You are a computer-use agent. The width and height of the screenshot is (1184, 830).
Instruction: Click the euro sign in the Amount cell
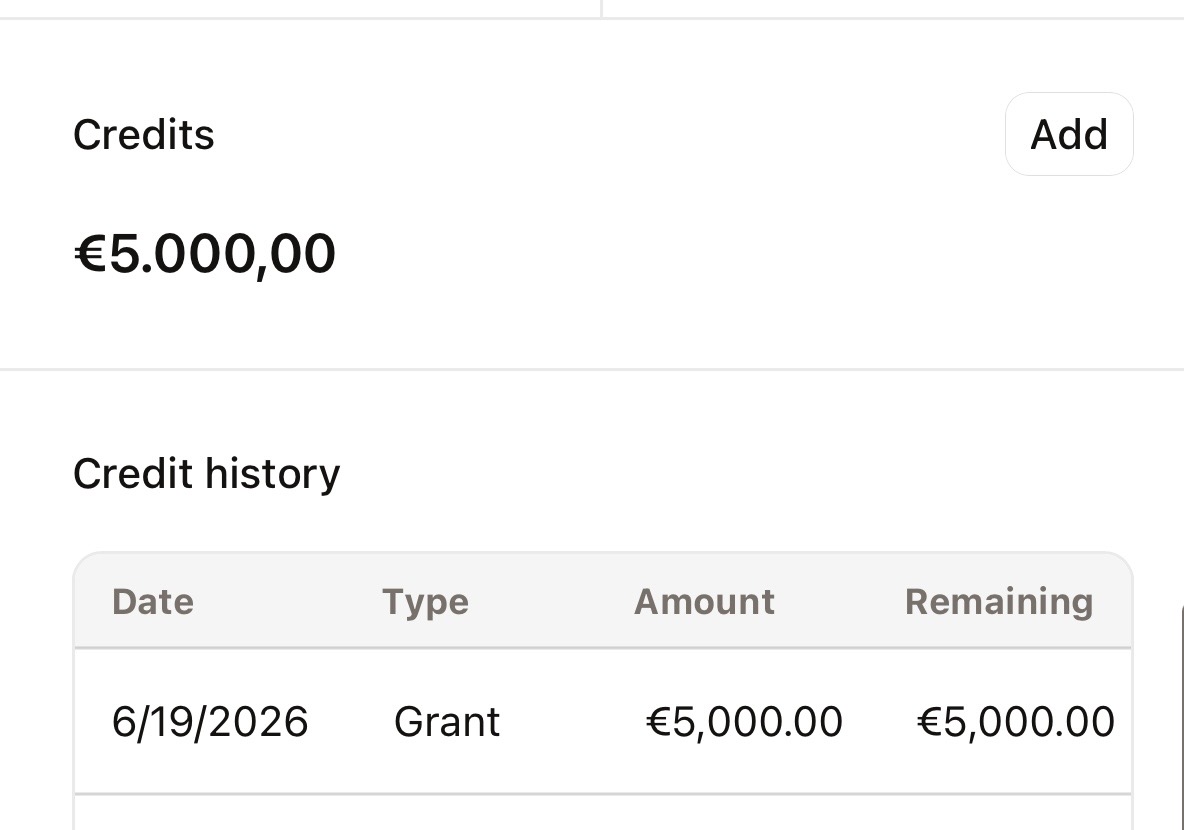(x=658, y=721)
